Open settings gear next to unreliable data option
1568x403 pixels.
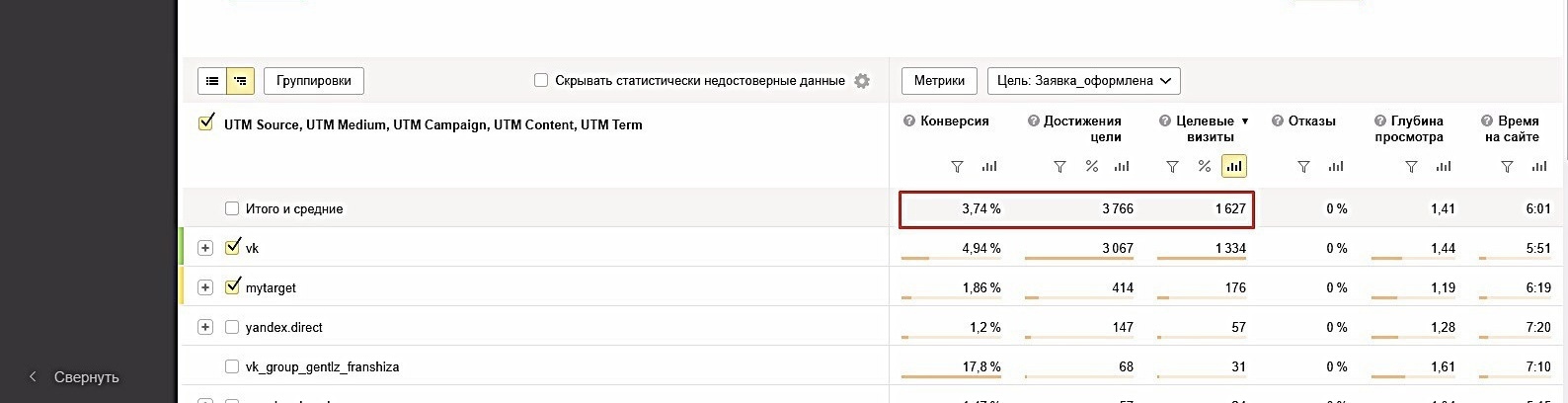(x=862, y=81)
